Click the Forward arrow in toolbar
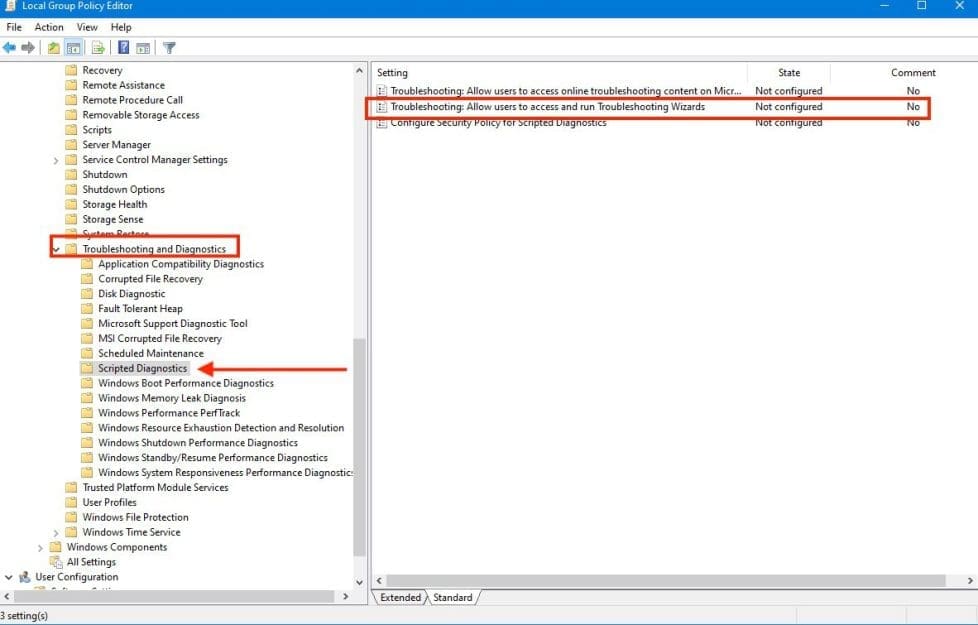This screenshot has width=978, height=625. [28, 47]
